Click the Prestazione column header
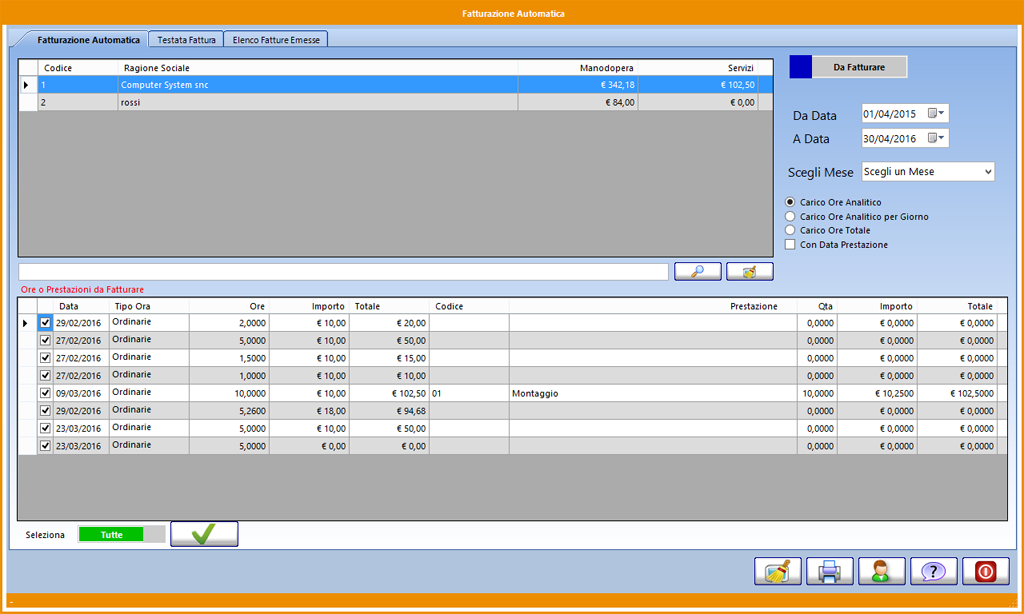This screenshot has width=1024, height=614. pos(653,306)
